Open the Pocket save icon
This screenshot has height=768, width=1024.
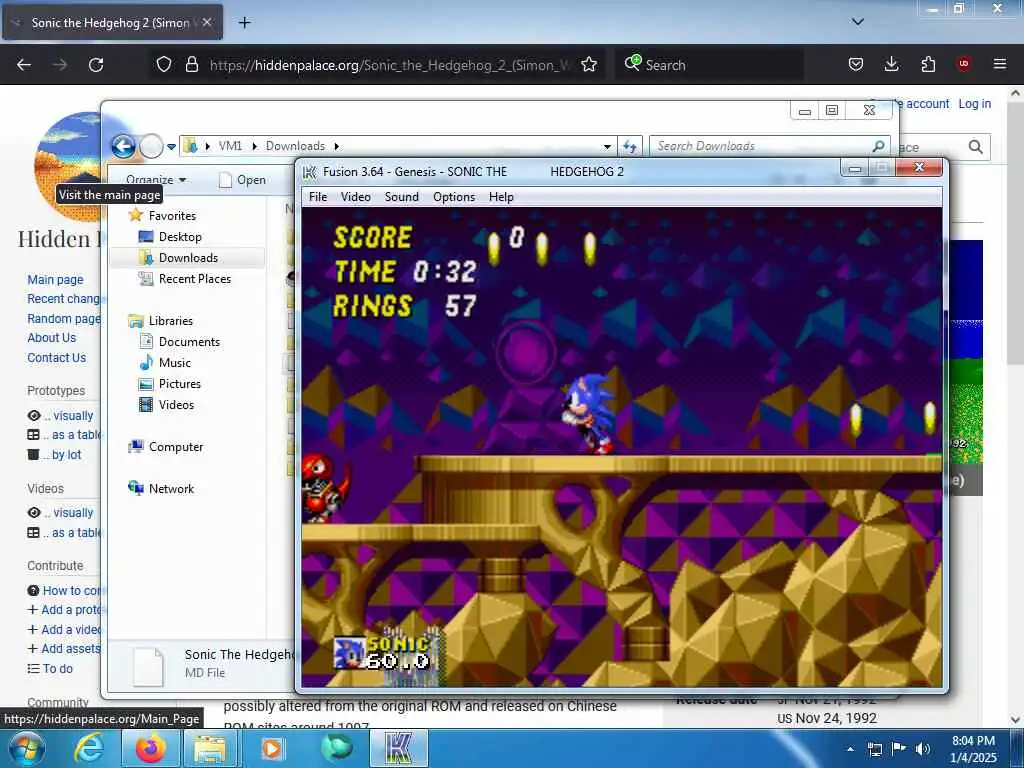856,64
